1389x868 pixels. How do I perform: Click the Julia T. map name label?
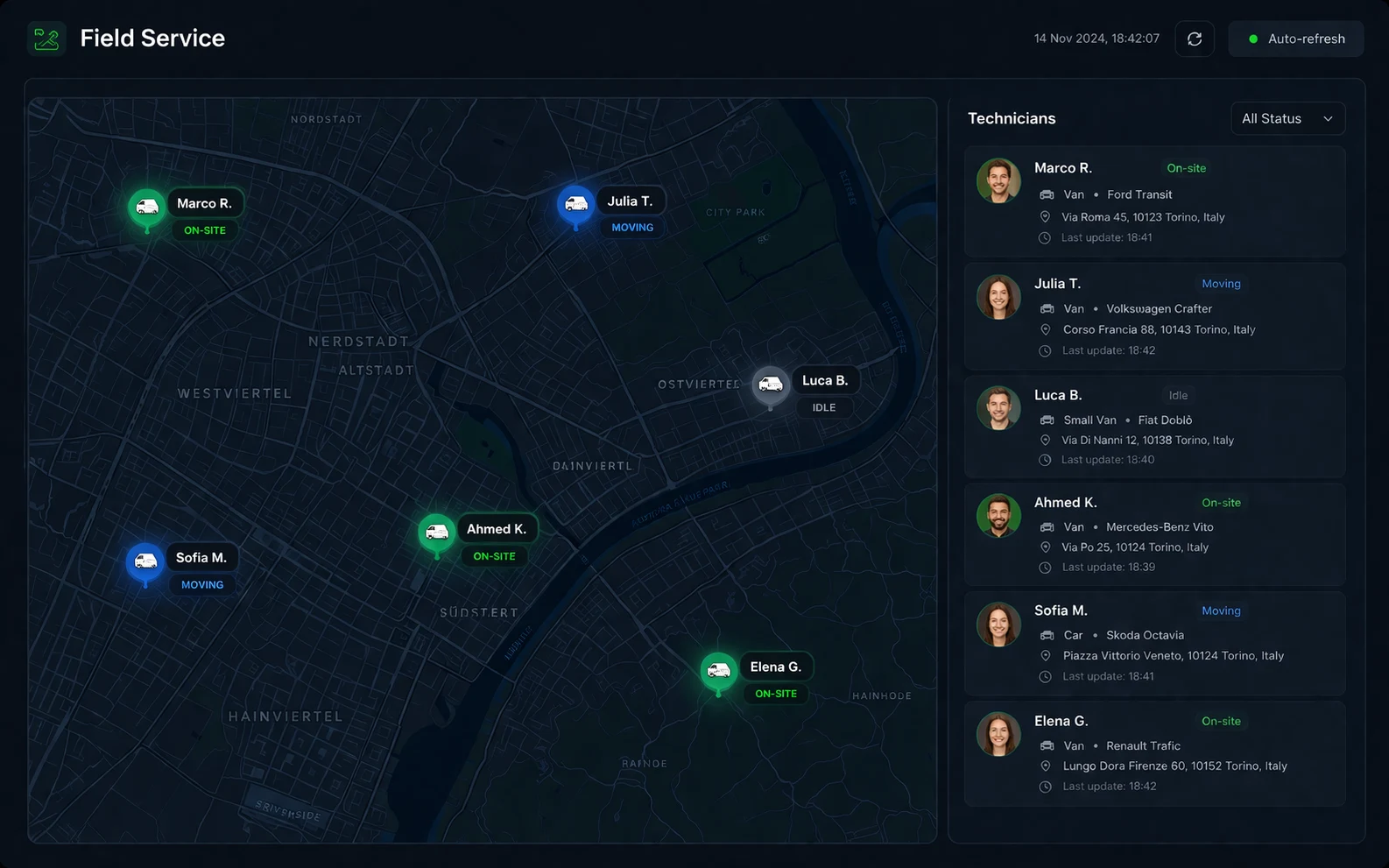click(x=630, y=201)
